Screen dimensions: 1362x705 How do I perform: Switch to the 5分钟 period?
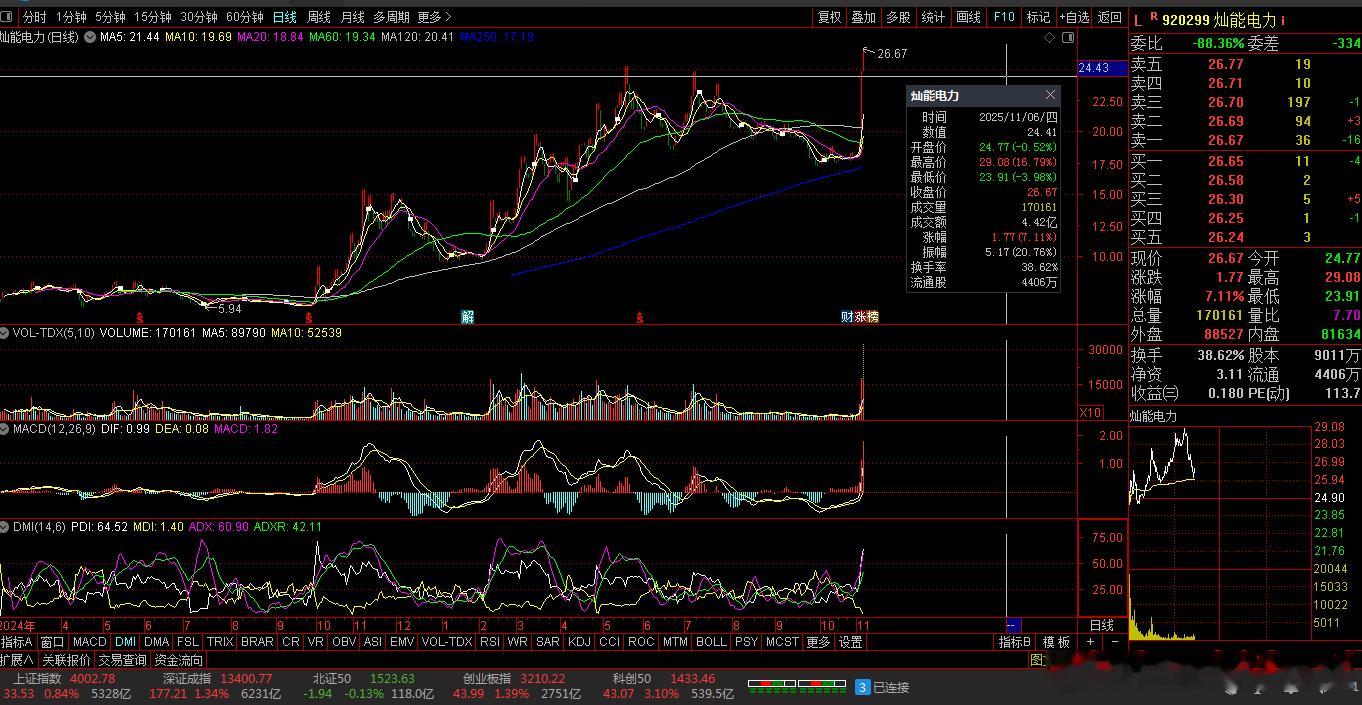[x=110, y=17]
